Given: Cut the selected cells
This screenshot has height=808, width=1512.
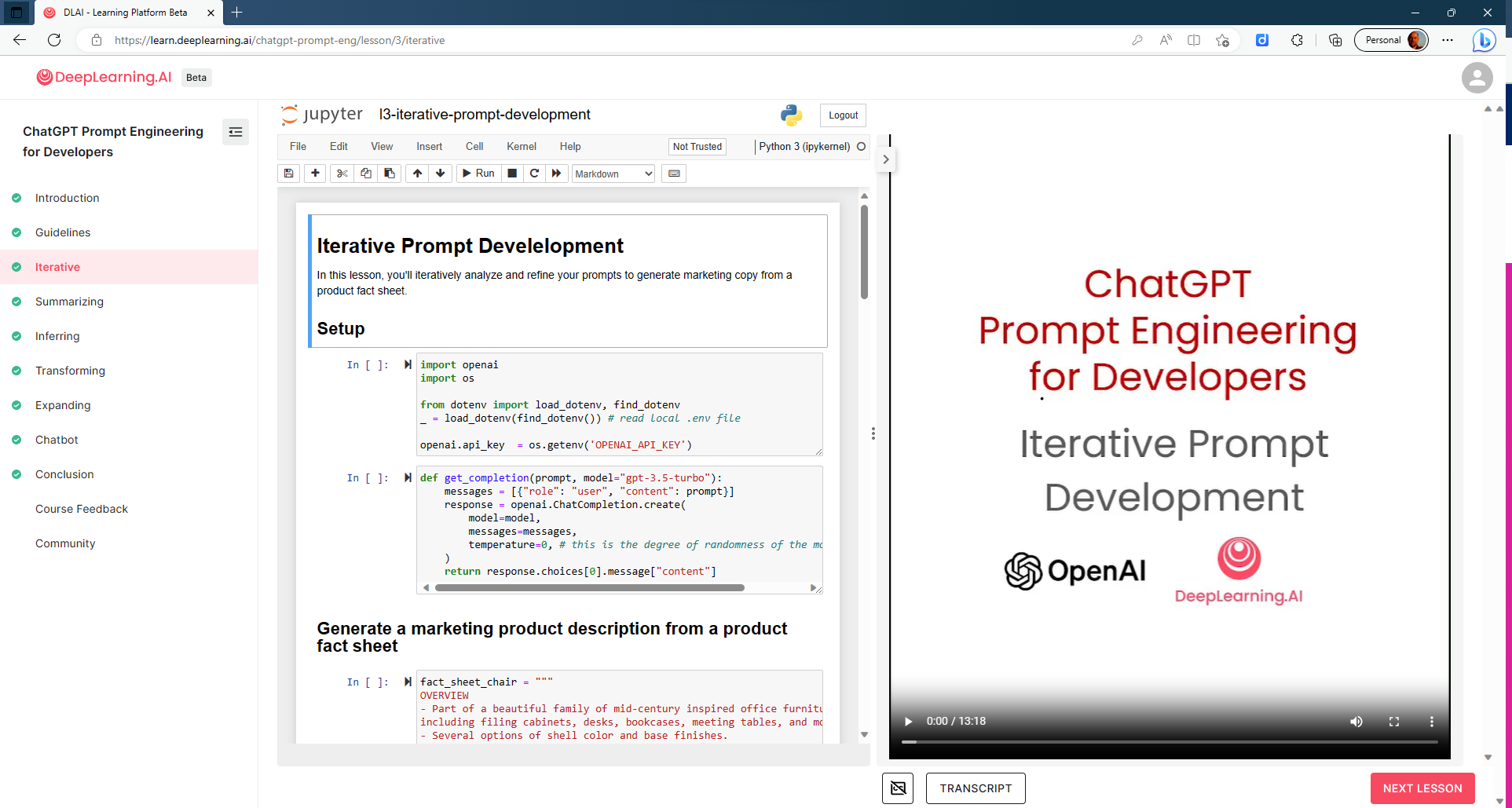Looking at the screenshot, I should coord(342,174).
